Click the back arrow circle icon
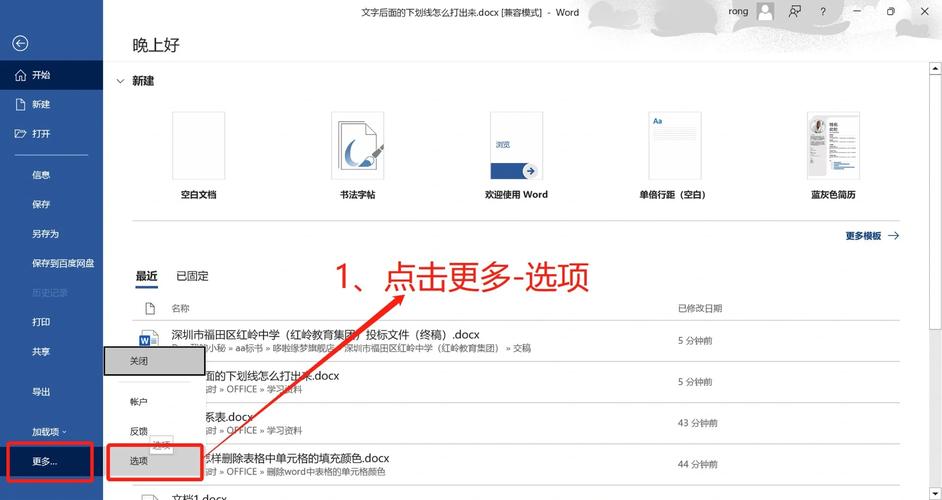Image resolution: width=942 pixels, height=500 pixels. point(20,43)
